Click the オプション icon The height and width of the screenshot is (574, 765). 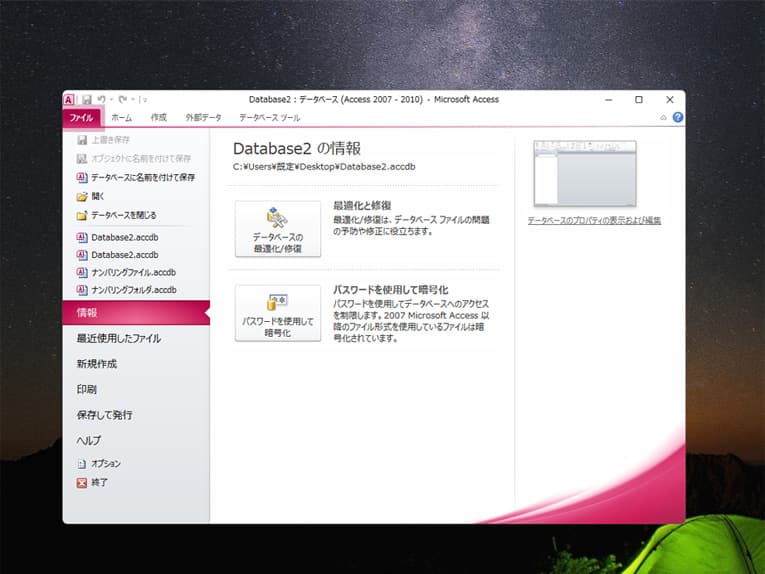[82, 464]
